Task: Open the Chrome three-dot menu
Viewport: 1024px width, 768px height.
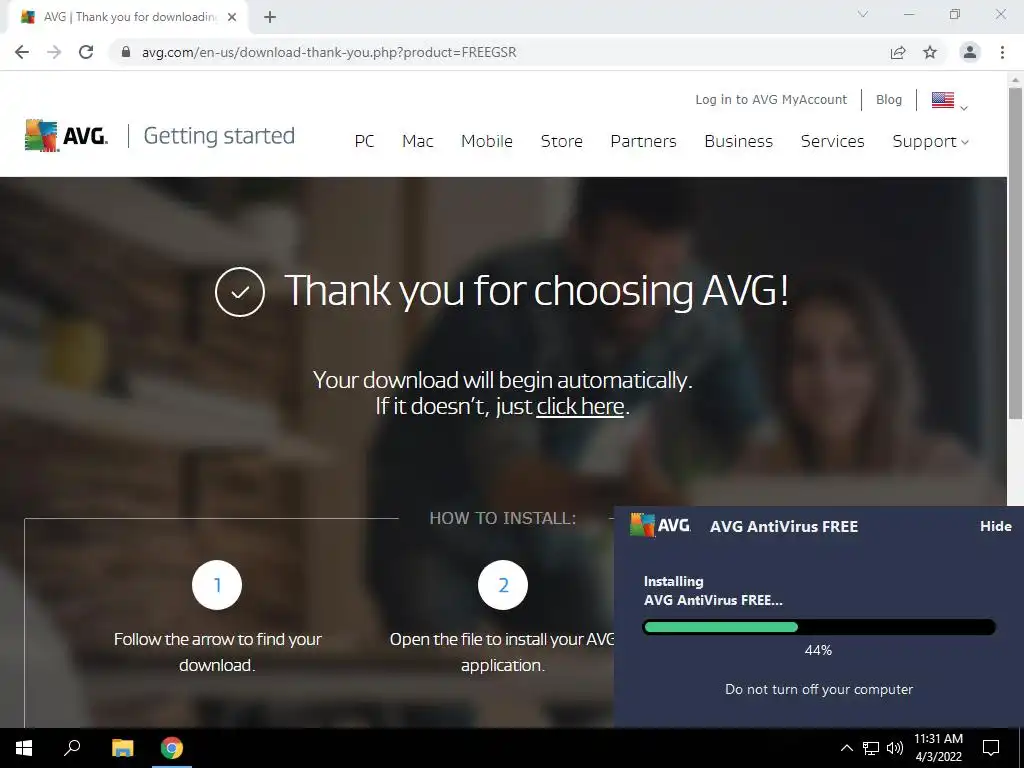Action: (x=1002, y=52)
